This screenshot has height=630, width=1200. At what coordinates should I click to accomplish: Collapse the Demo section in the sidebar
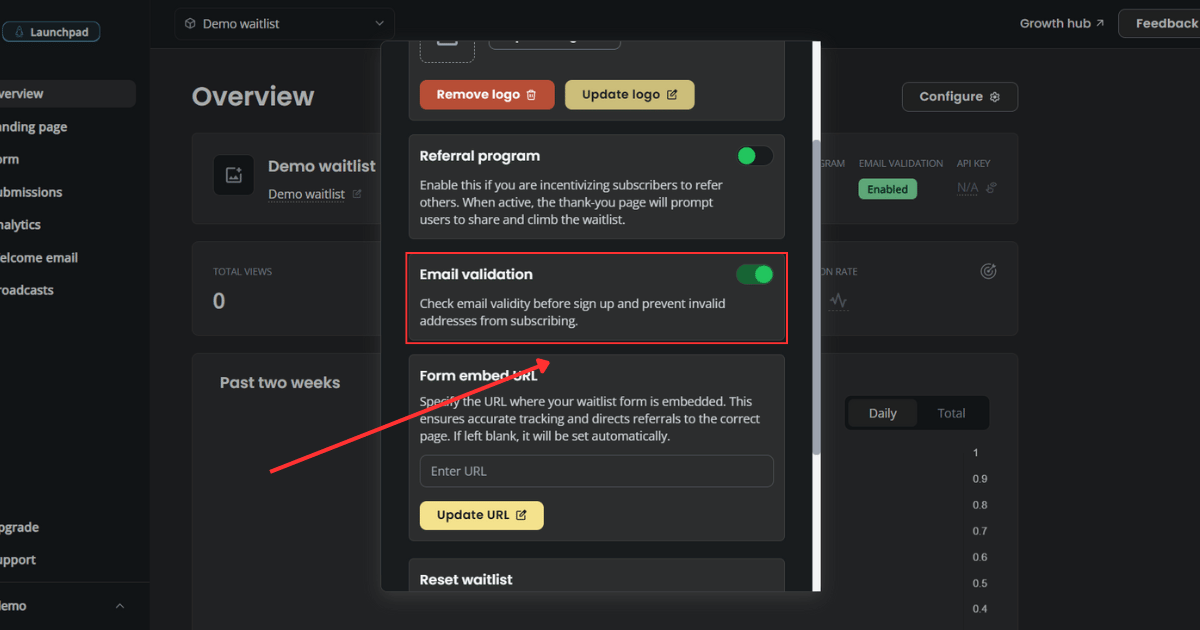pos(119,605)
